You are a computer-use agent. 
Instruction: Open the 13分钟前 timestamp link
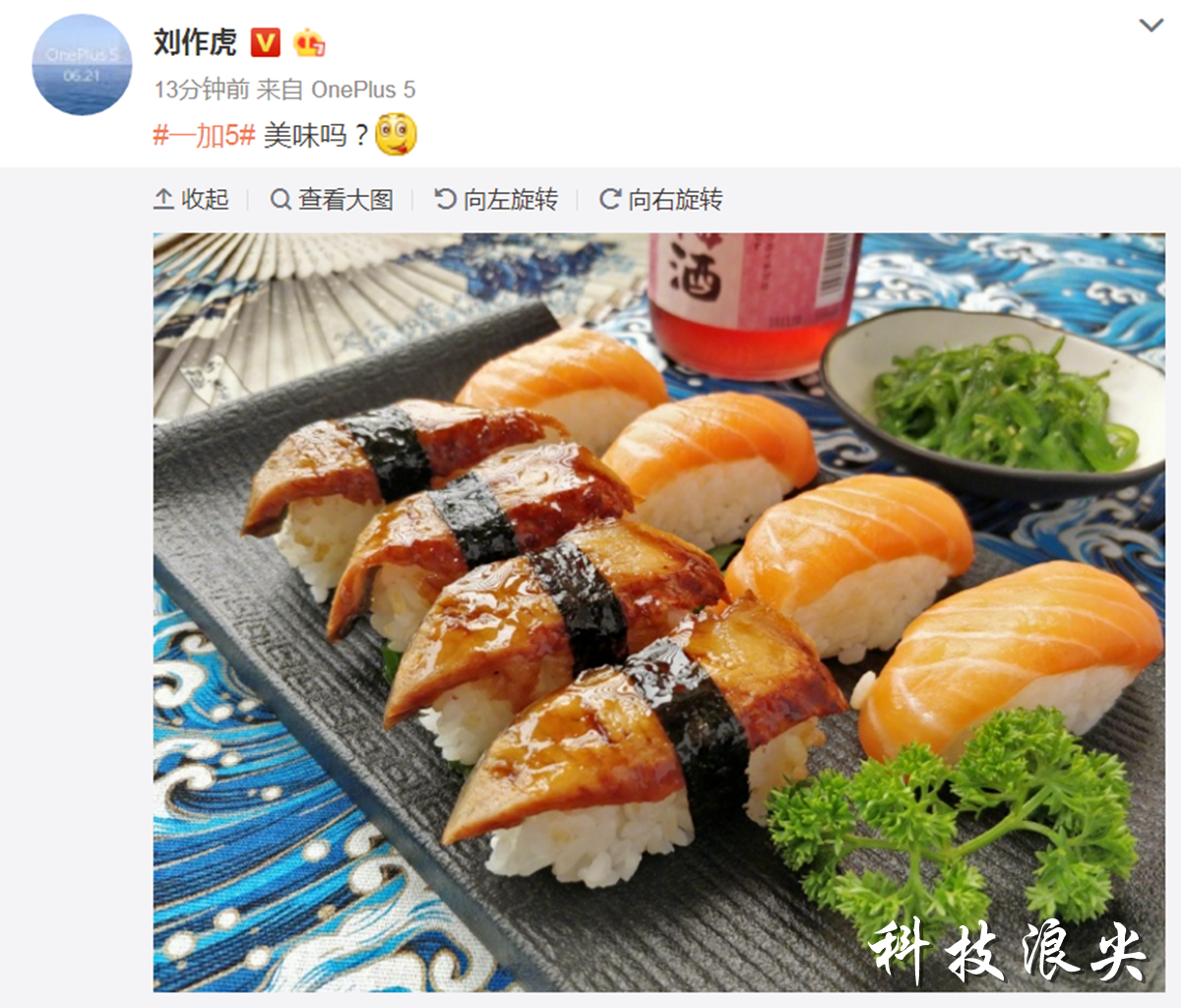202,90
